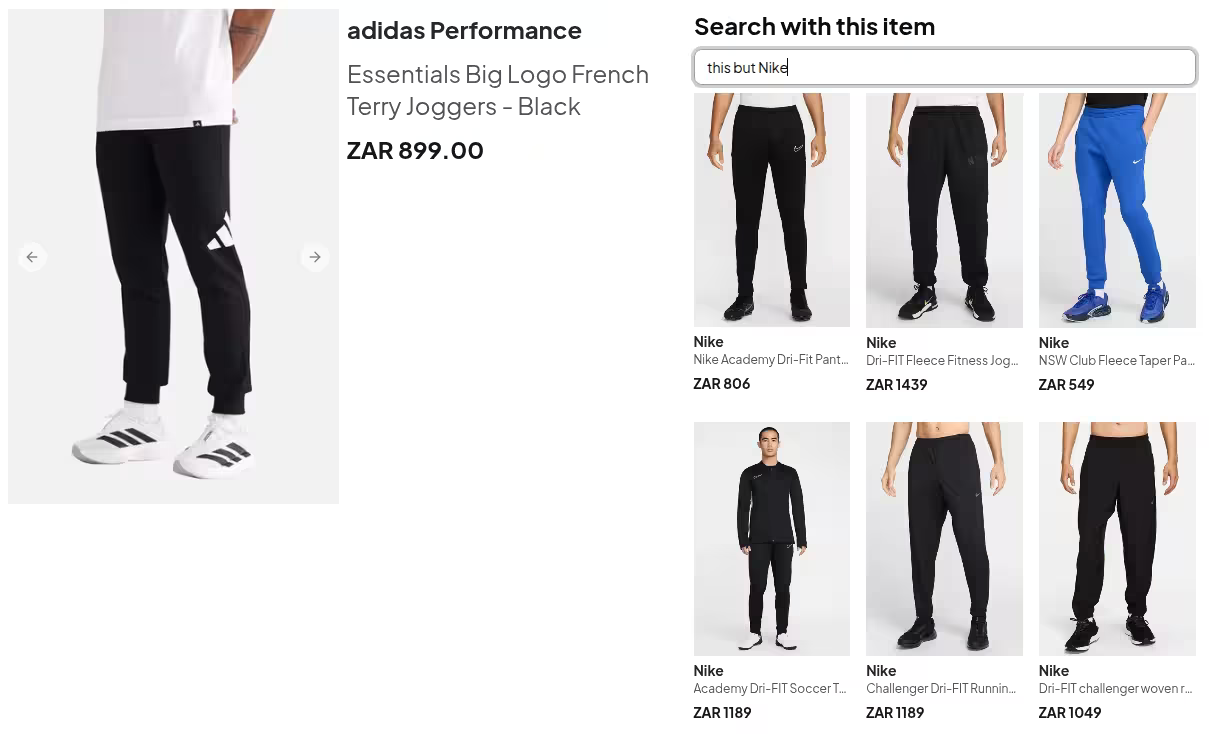Click the Nike brand link above ZAR 549
Viewport: 1209px width, 734px height.
[1053, 341]
